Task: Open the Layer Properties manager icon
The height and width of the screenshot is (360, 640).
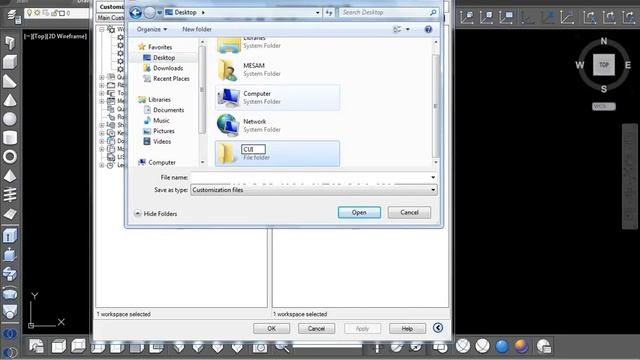Action: pyautogui.click(x=14, y=16)
